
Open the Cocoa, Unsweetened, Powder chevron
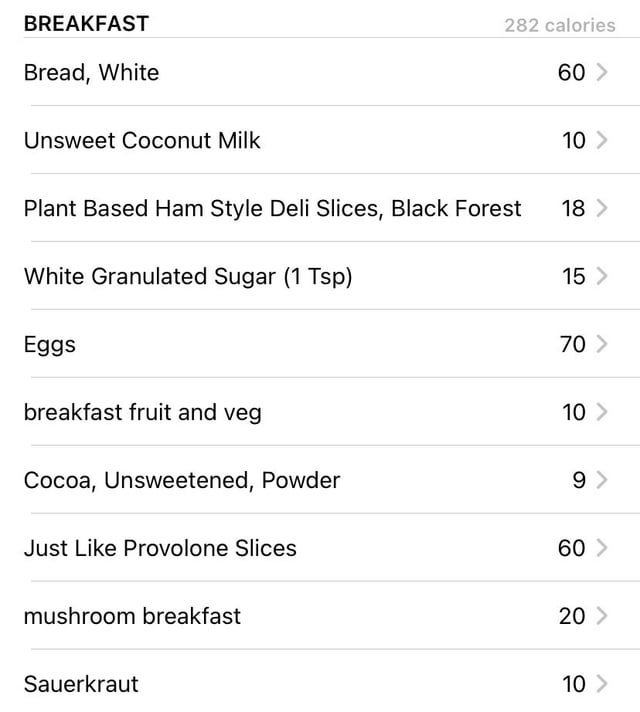point(602,480)
